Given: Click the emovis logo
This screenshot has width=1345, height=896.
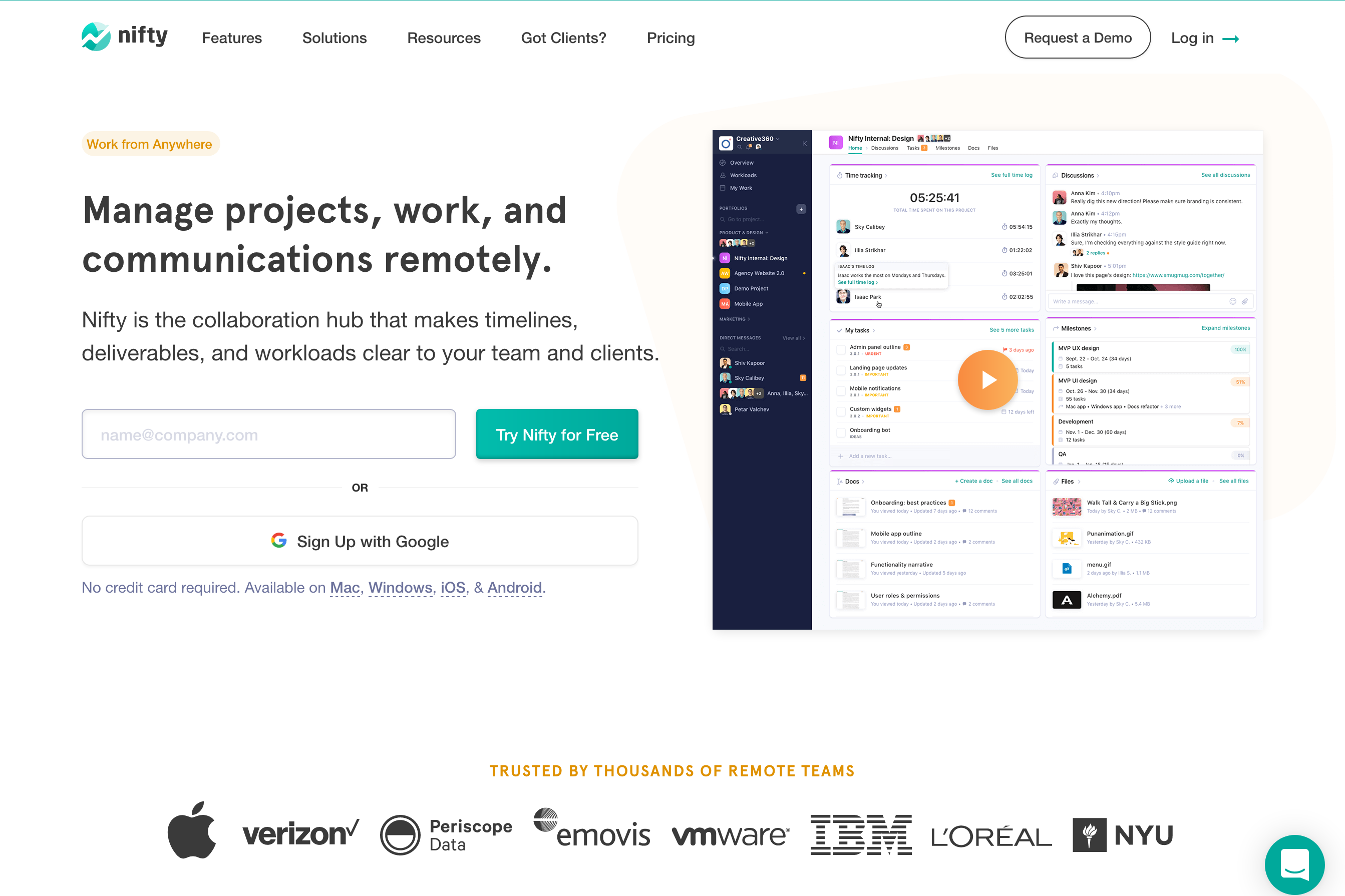Looking at the screenshot, I should [591, 828].
